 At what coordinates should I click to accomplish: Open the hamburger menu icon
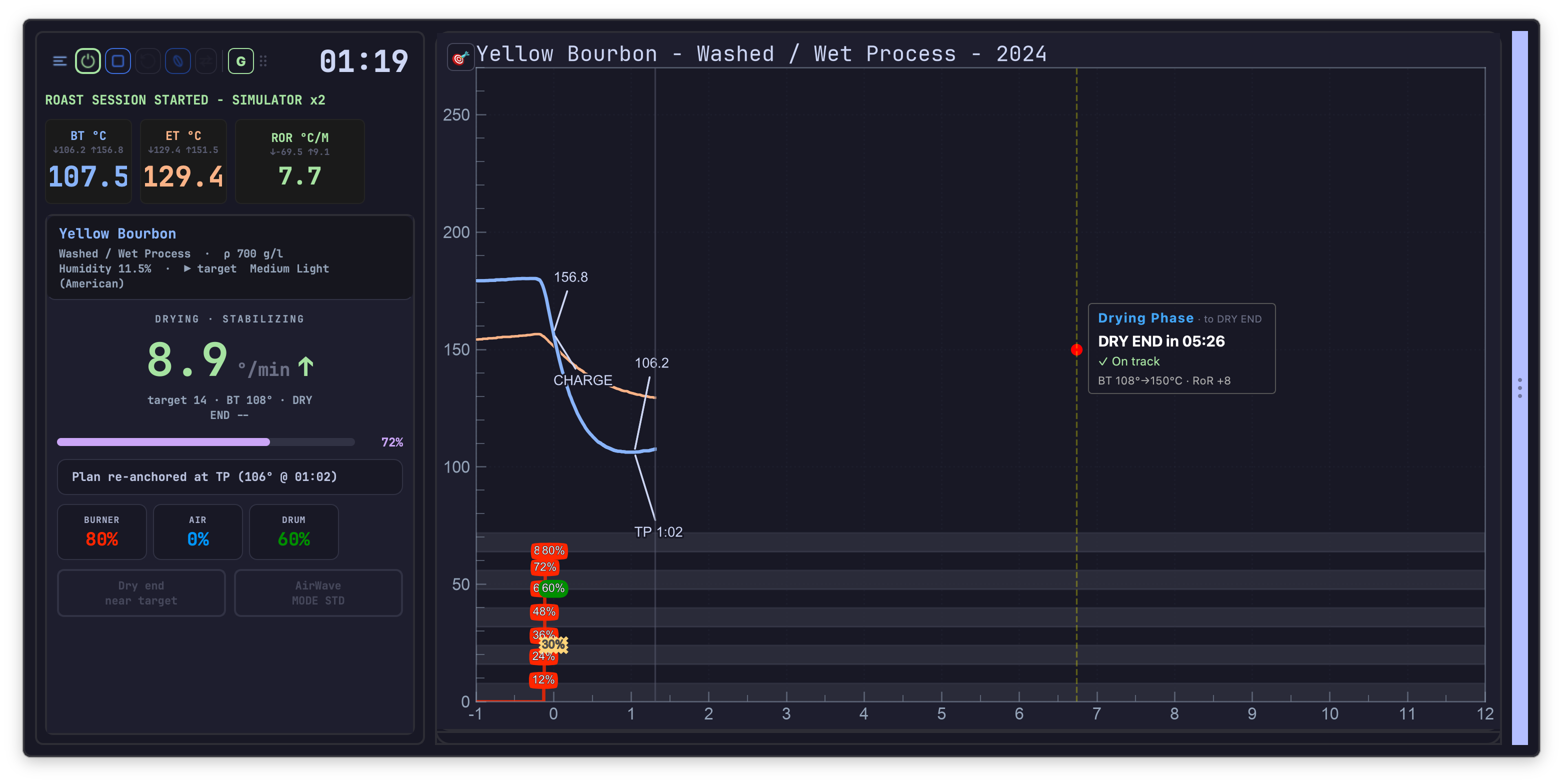(59, 61)
